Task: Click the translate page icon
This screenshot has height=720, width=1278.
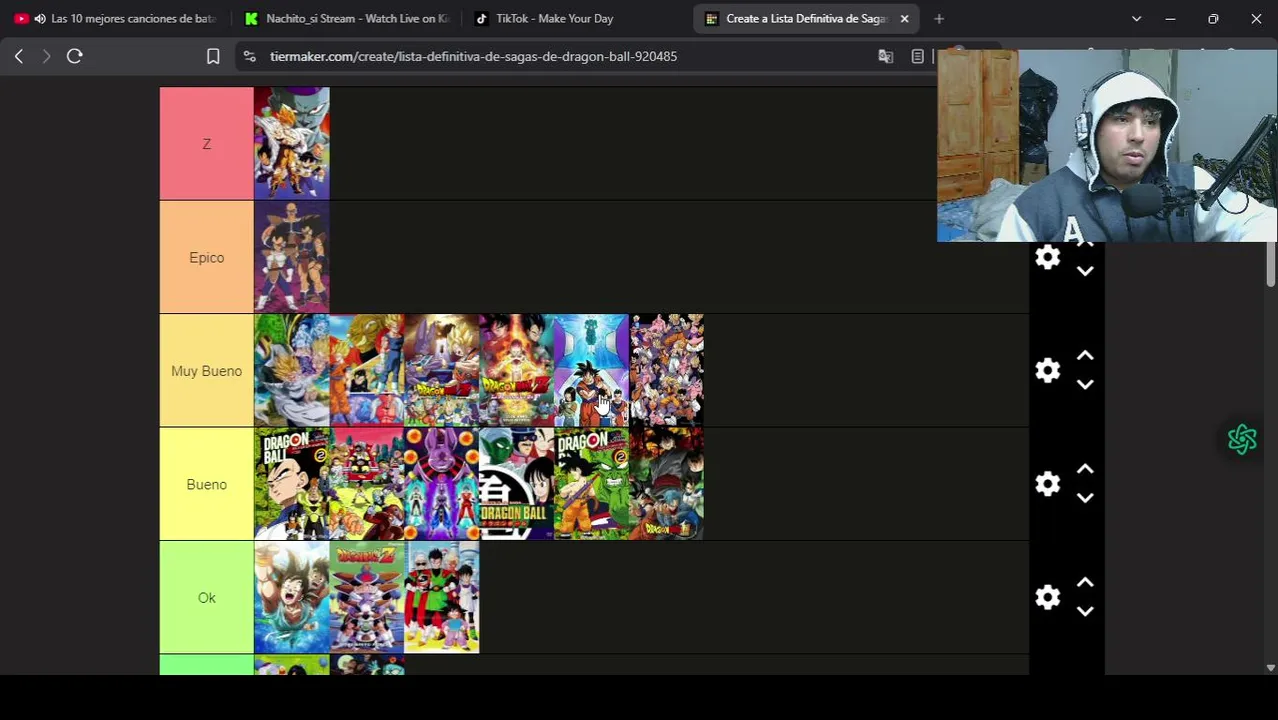Action: [x=885, y=57]
